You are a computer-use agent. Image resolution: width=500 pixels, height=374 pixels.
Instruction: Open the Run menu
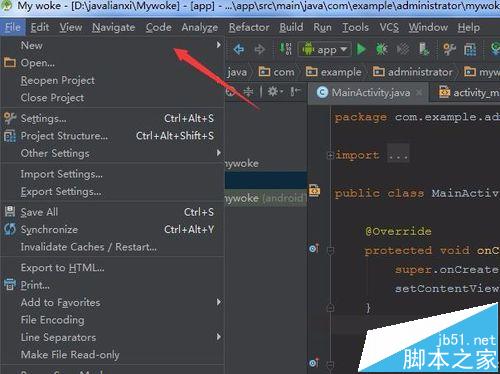tap(322, 27)
